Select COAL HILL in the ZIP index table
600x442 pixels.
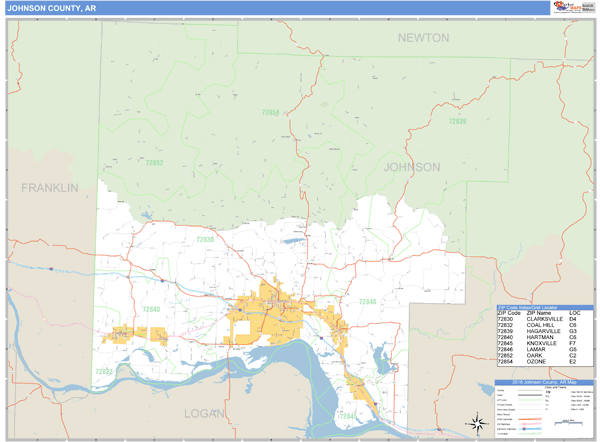coord(540,325)
